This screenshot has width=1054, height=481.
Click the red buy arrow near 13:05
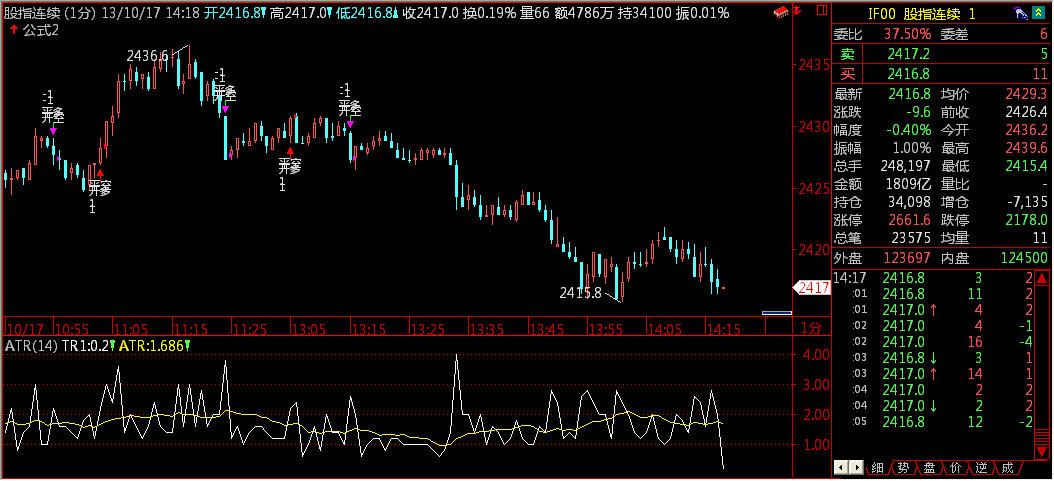click(290, 152)
